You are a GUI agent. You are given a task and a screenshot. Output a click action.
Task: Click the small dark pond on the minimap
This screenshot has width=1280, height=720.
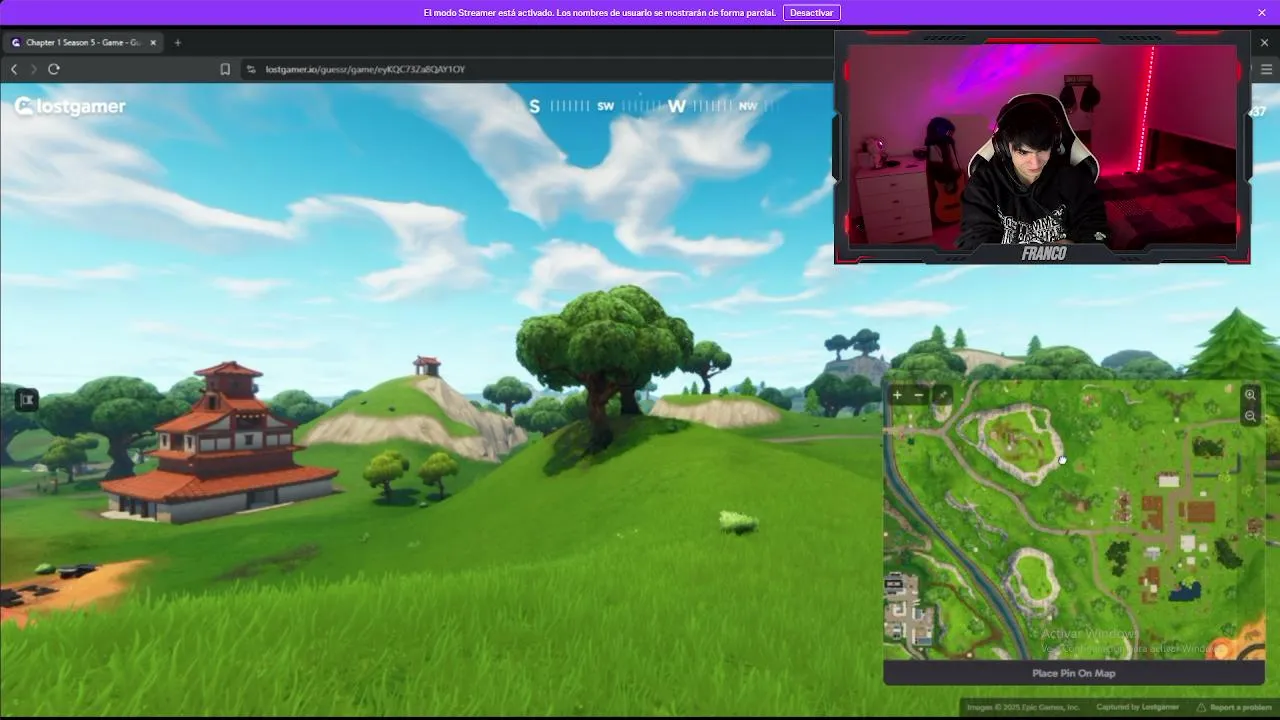1185,591
